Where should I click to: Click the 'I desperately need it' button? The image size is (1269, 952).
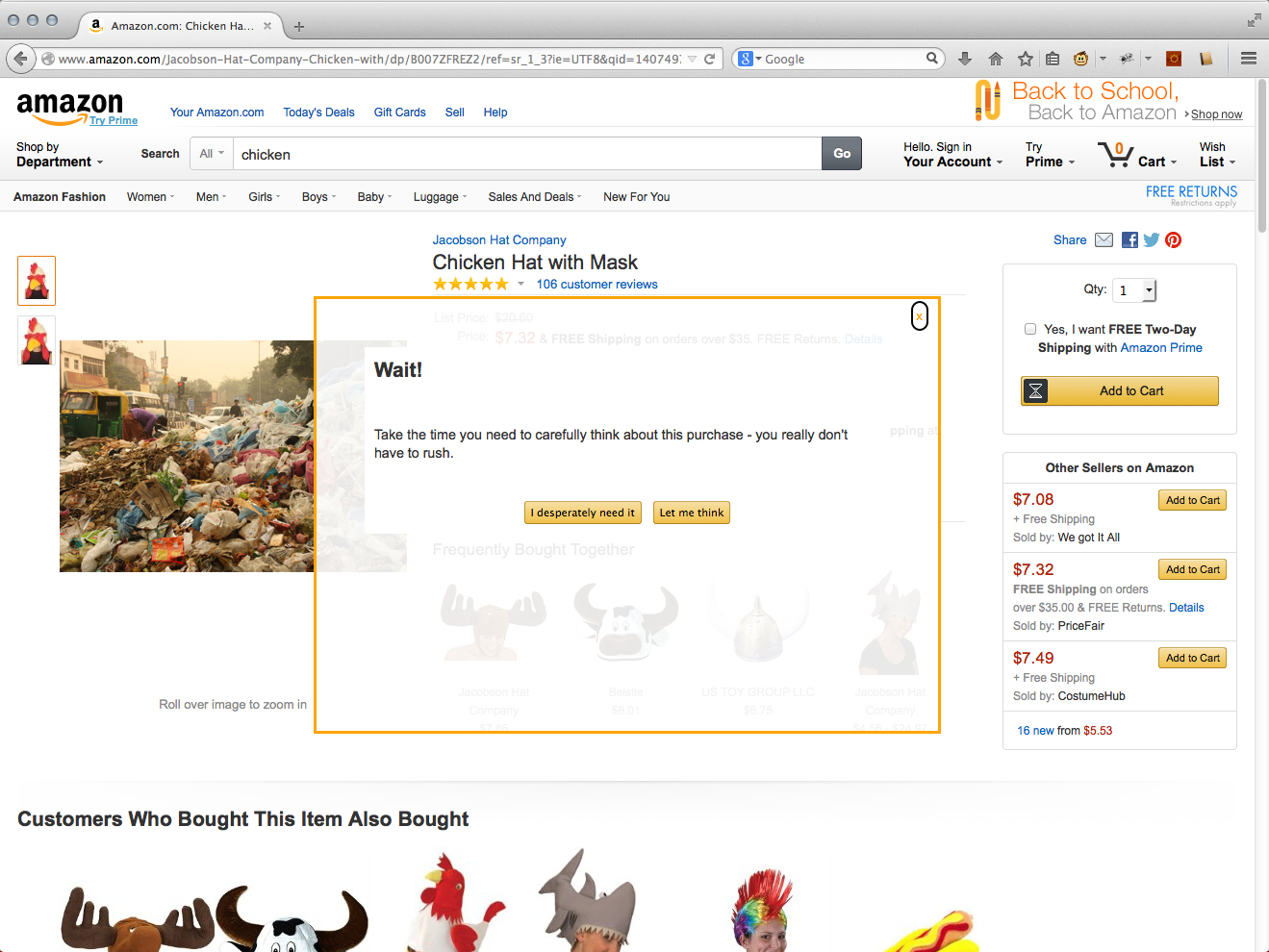(x=583, y=513)
